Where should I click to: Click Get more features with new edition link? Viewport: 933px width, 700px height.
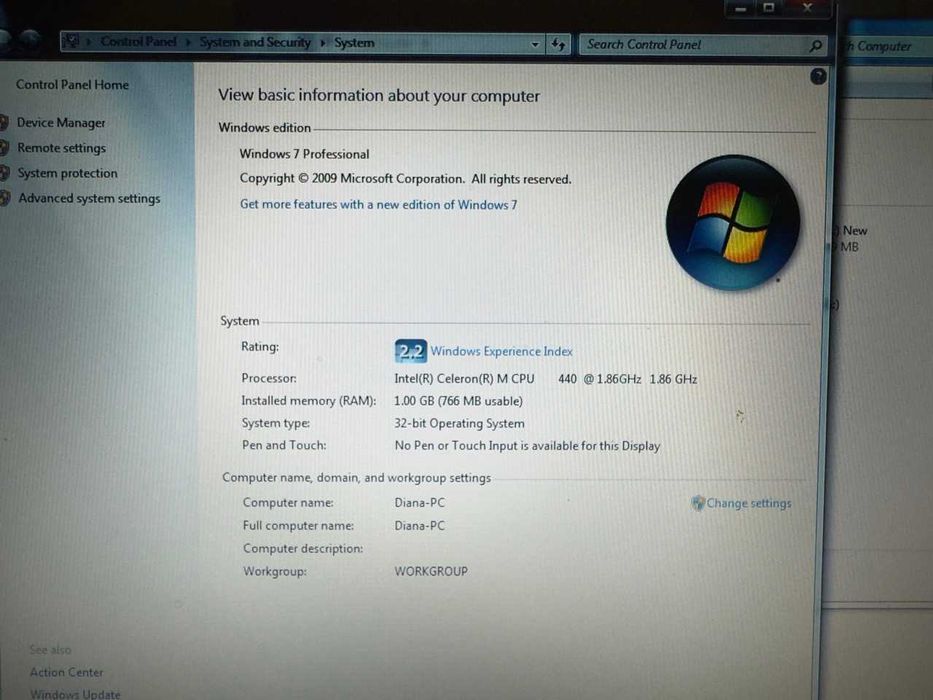[378, 204]
